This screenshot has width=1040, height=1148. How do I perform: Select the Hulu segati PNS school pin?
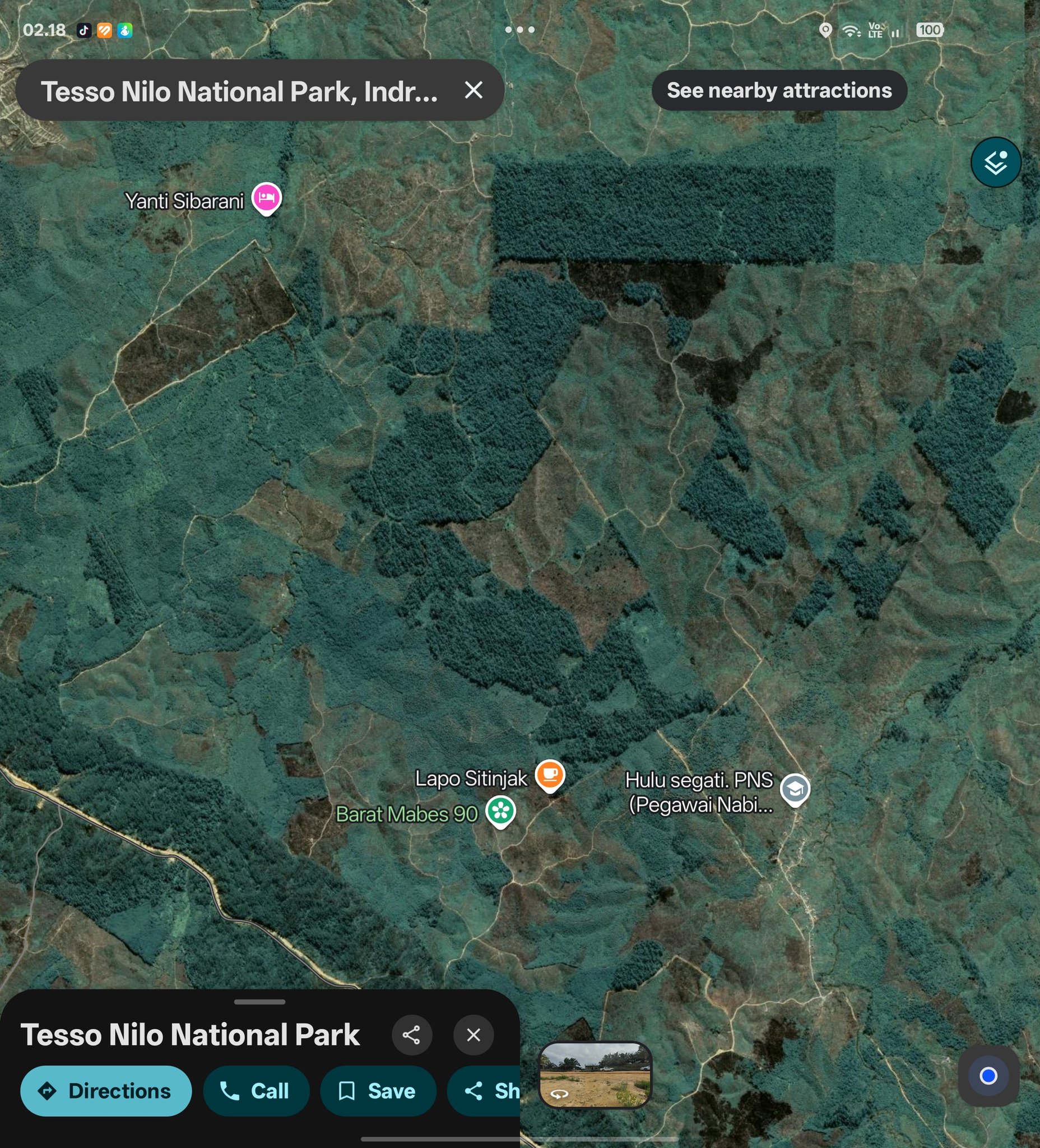795,790
